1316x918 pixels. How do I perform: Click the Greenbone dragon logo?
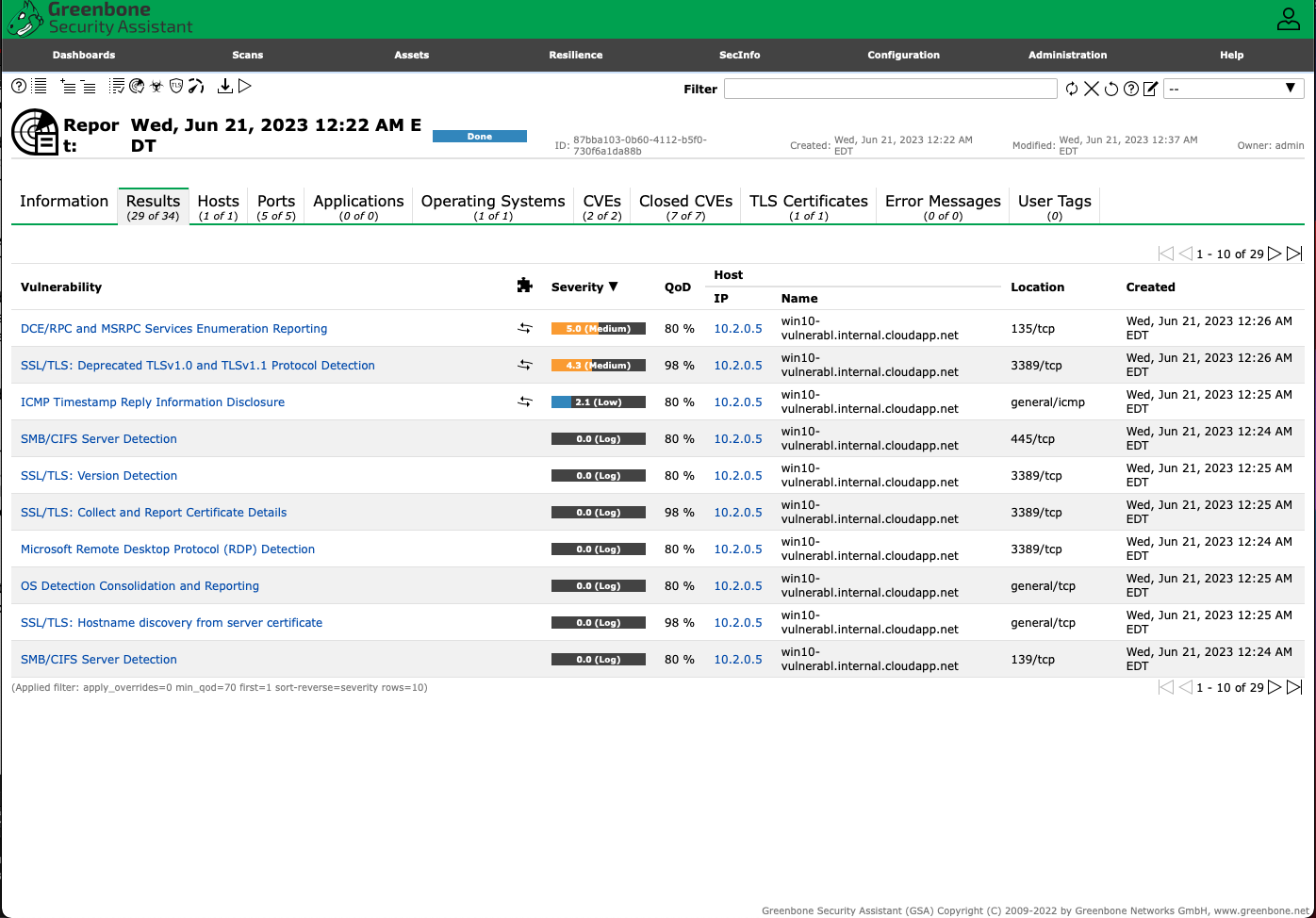click(25, 19)
